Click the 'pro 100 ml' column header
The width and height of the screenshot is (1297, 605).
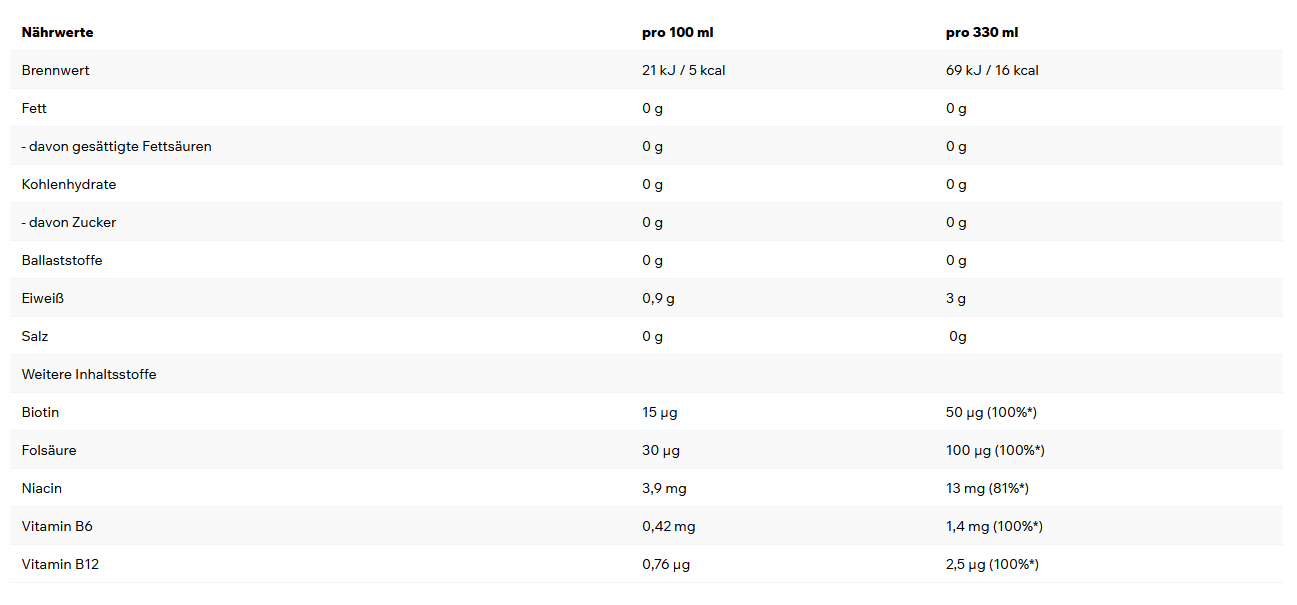coord(677,33)
